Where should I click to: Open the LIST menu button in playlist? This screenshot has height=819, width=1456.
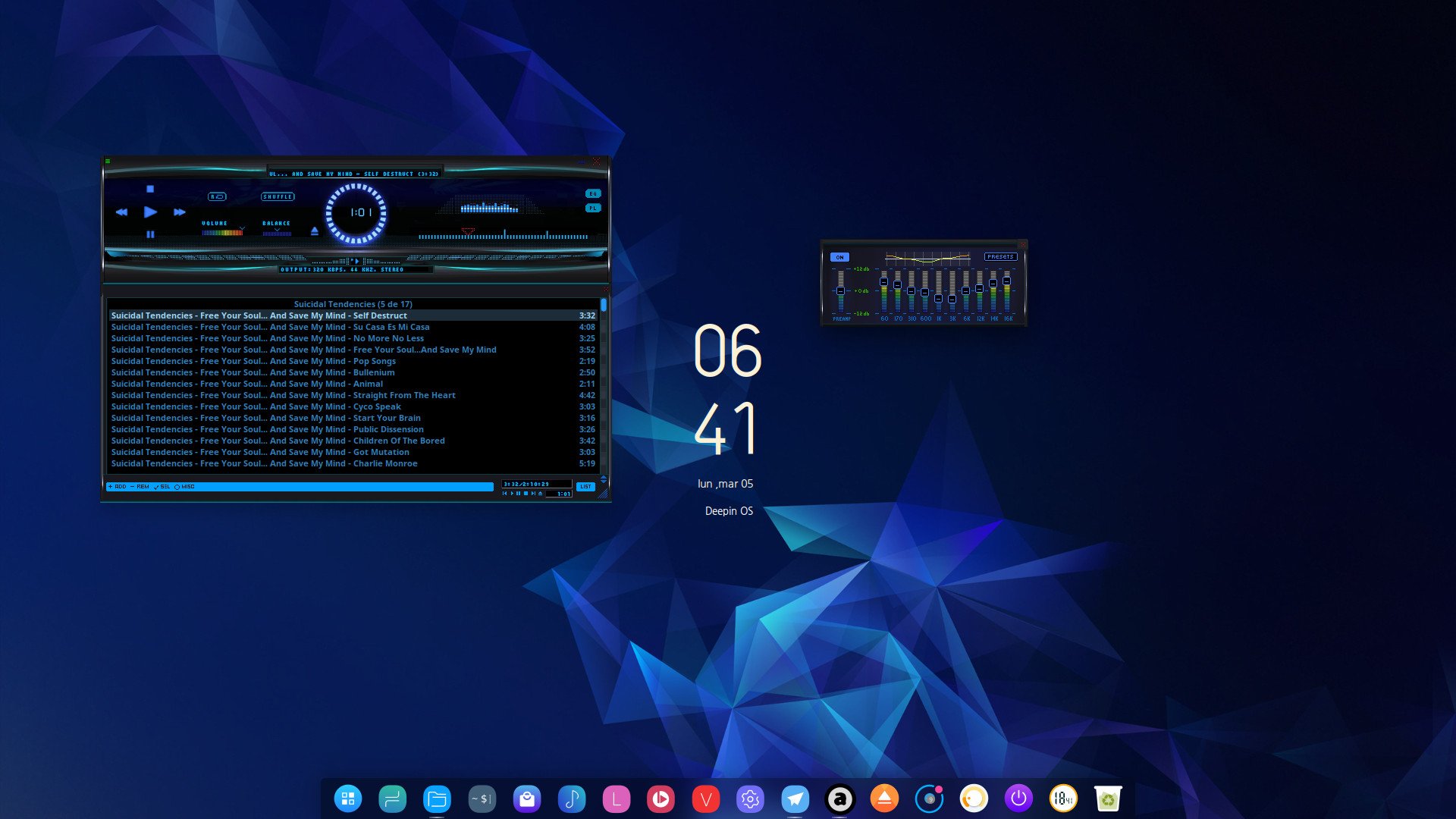pyautogui.click(x=585, y=487)
